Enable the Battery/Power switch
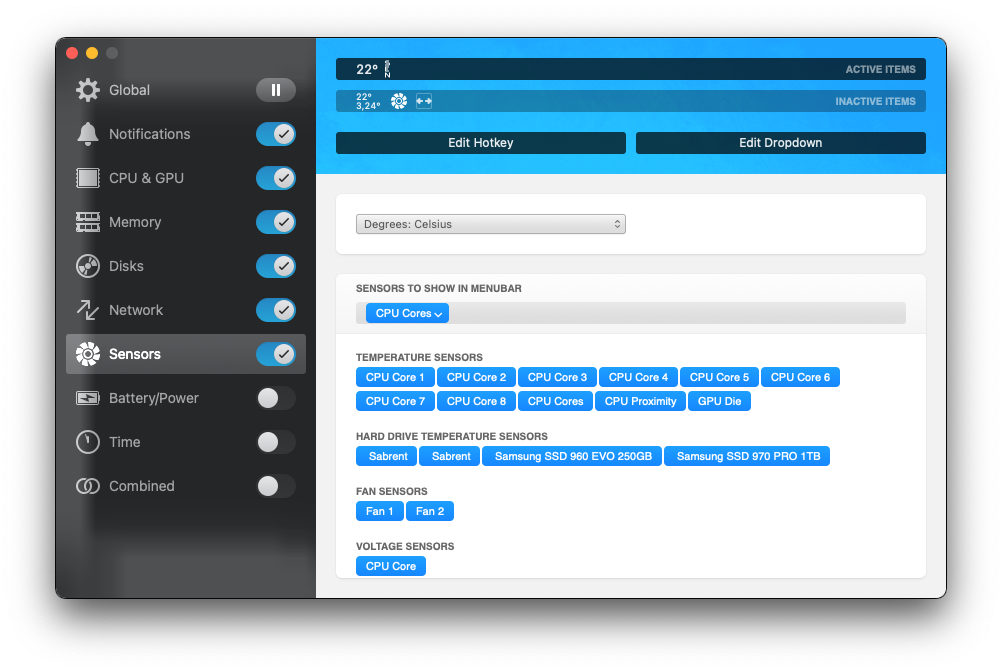The height and width of the screenshot is (672, 1002). (276, 399)
